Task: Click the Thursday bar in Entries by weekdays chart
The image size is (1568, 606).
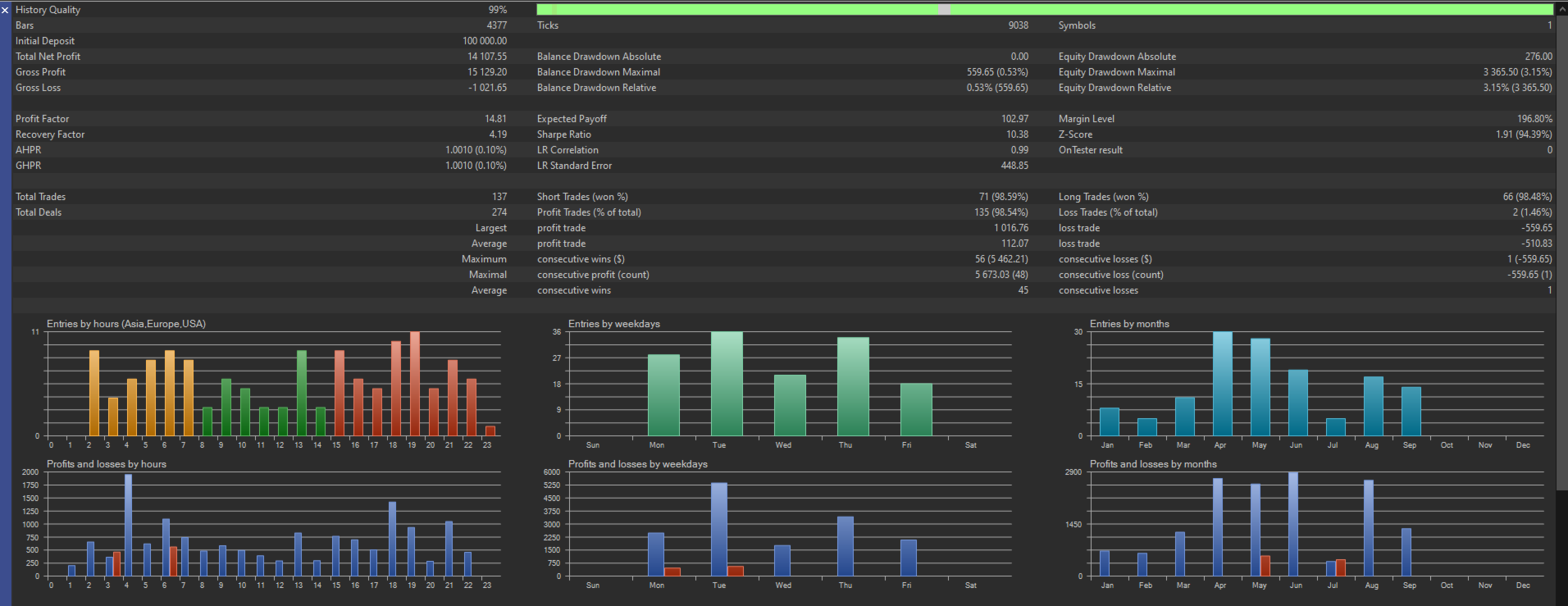Action: pyautogui.click(x=853, y=386)
